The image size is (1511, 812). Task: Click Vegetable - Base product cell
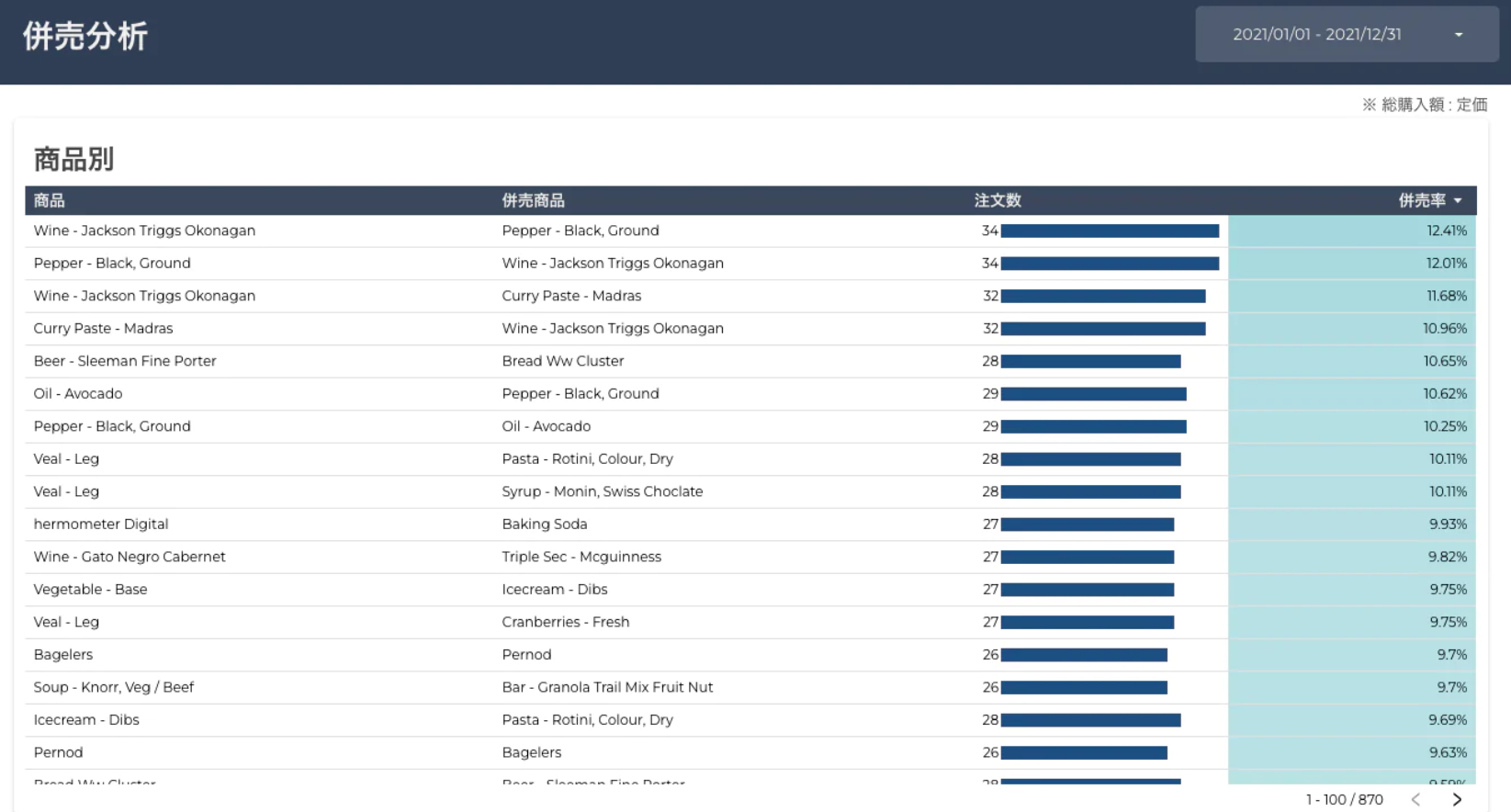[x=90, y=590]
